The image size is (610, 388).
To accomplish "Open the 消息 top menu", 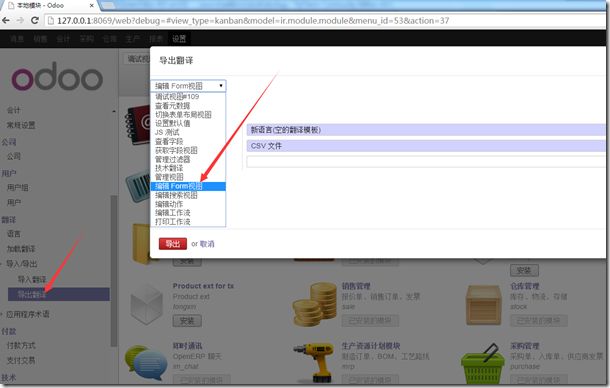I will [x=17, y=39].
